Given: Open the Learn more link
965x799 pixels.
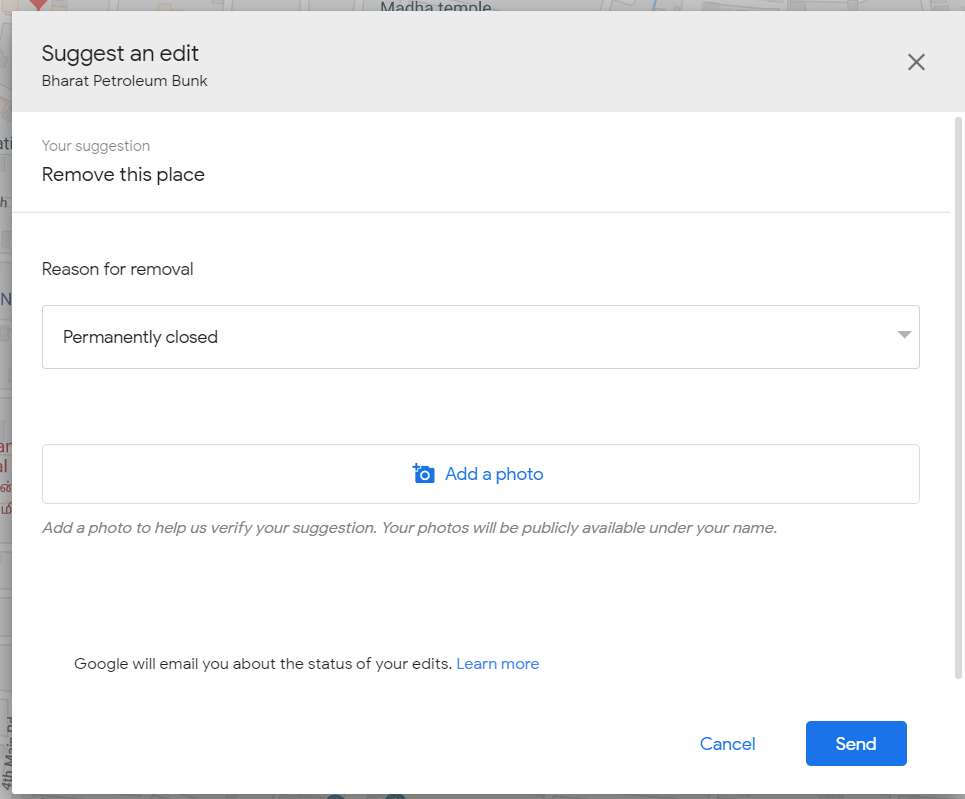Looking at the screenshot, I should point(497,664).
